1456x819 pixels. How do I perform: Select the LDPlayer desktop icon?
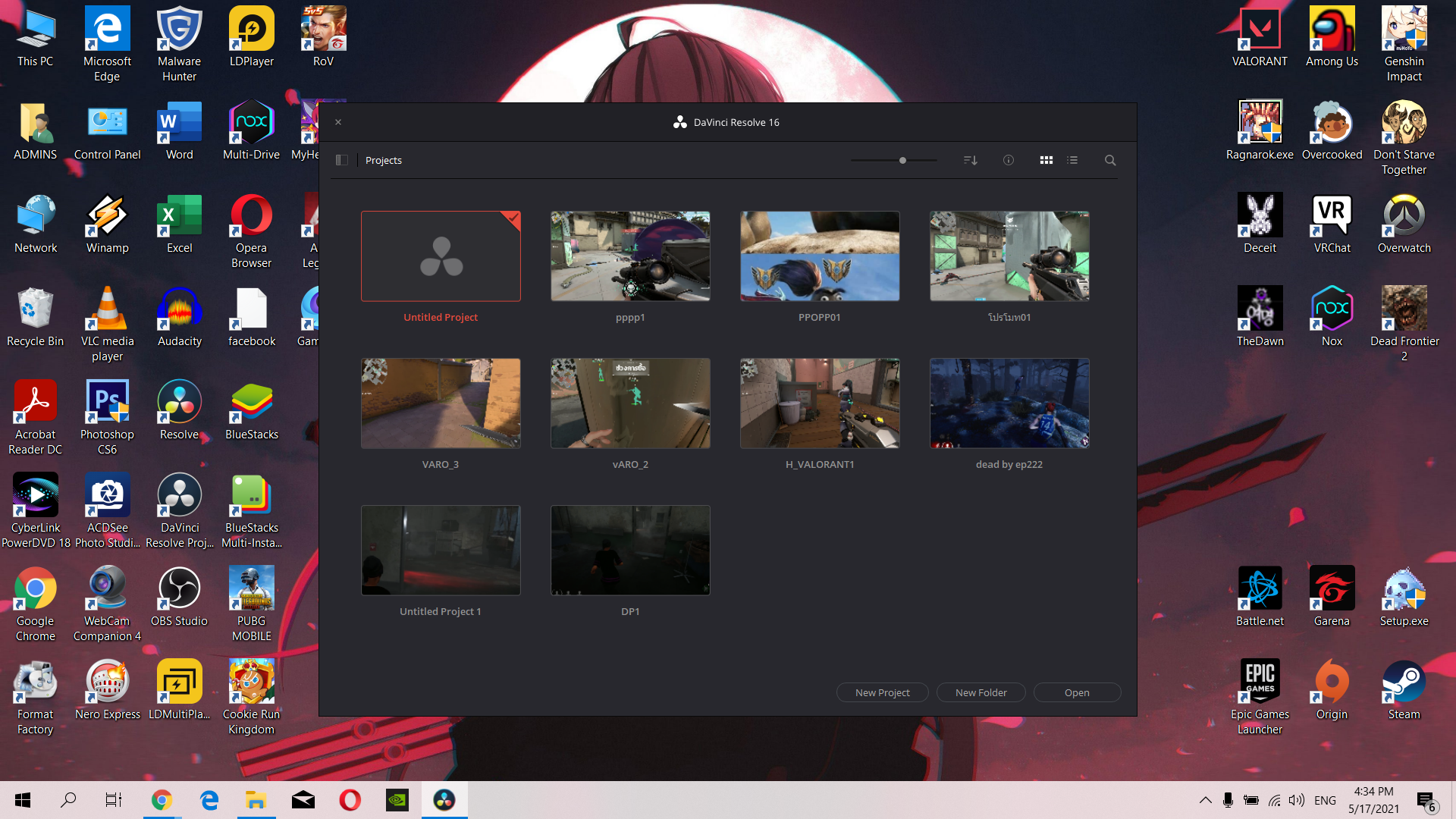[x=252, y=36]
